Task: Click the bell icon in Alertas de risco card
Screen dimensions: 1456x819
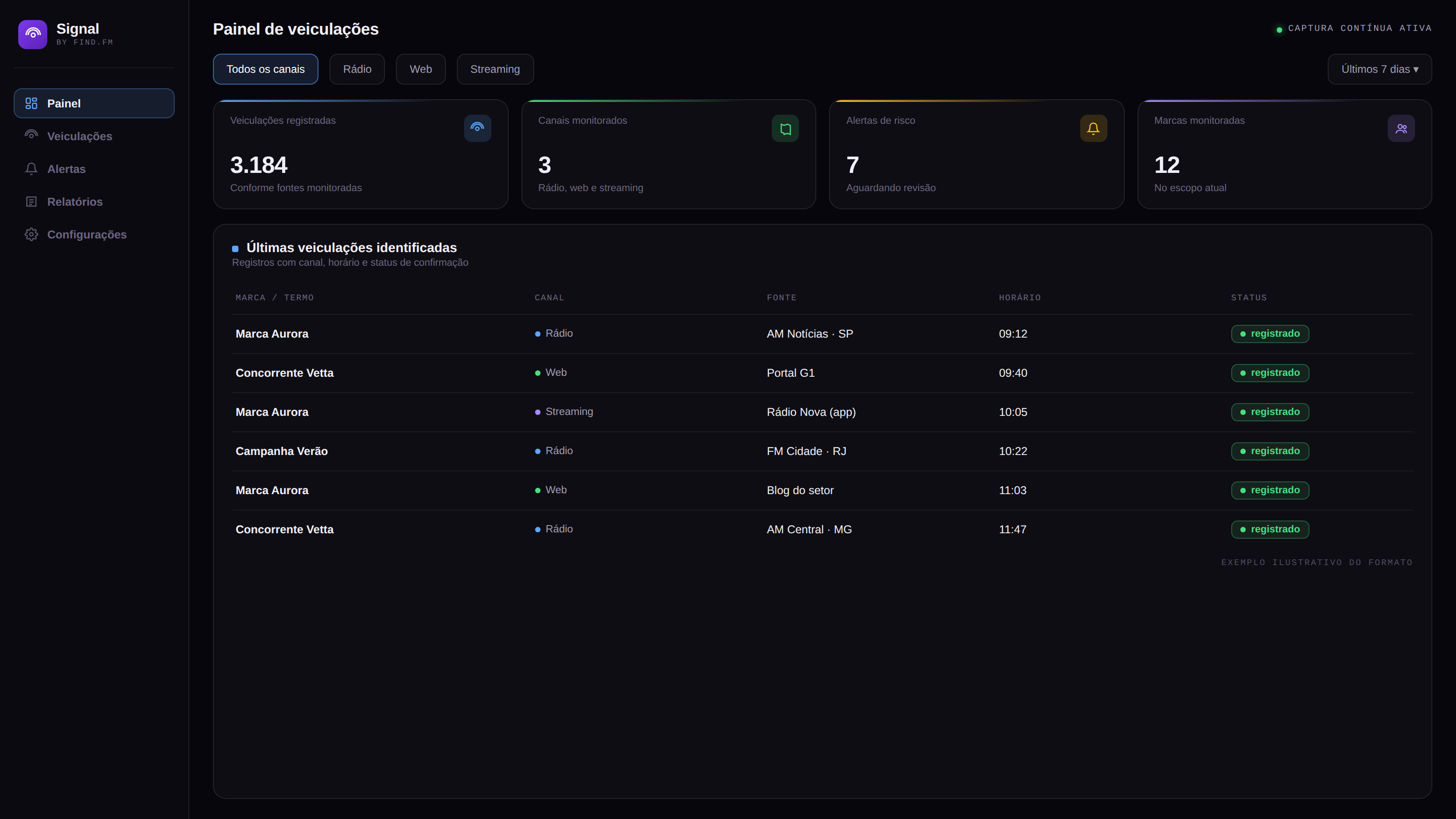Action: click(x=1093, y=128)
